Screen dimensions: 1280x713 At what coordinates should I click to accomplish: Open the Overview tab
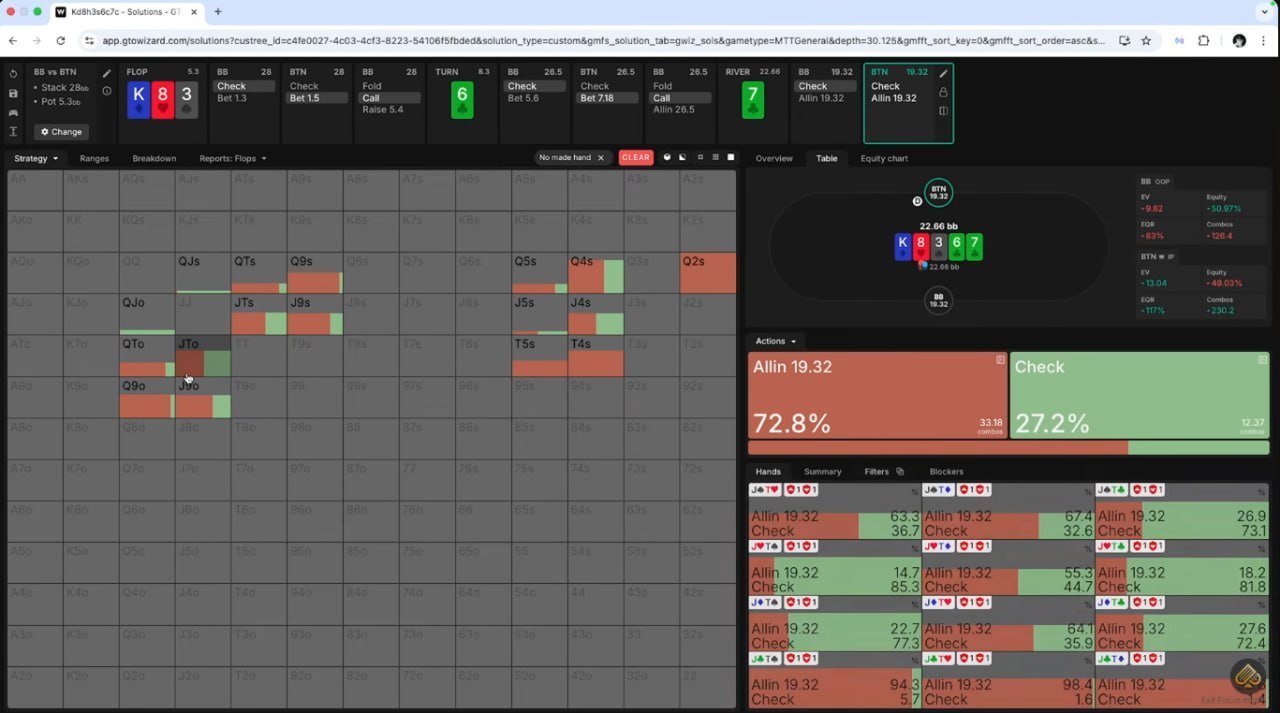point(774,158)
